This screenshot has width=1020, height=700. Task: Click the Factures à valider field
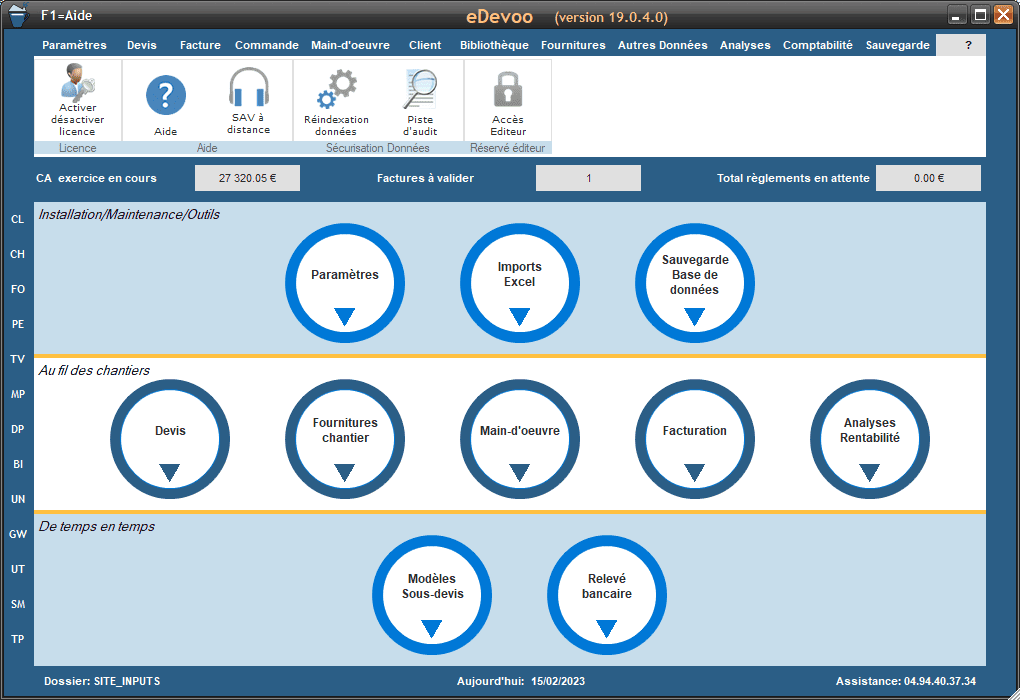(588, 178)
